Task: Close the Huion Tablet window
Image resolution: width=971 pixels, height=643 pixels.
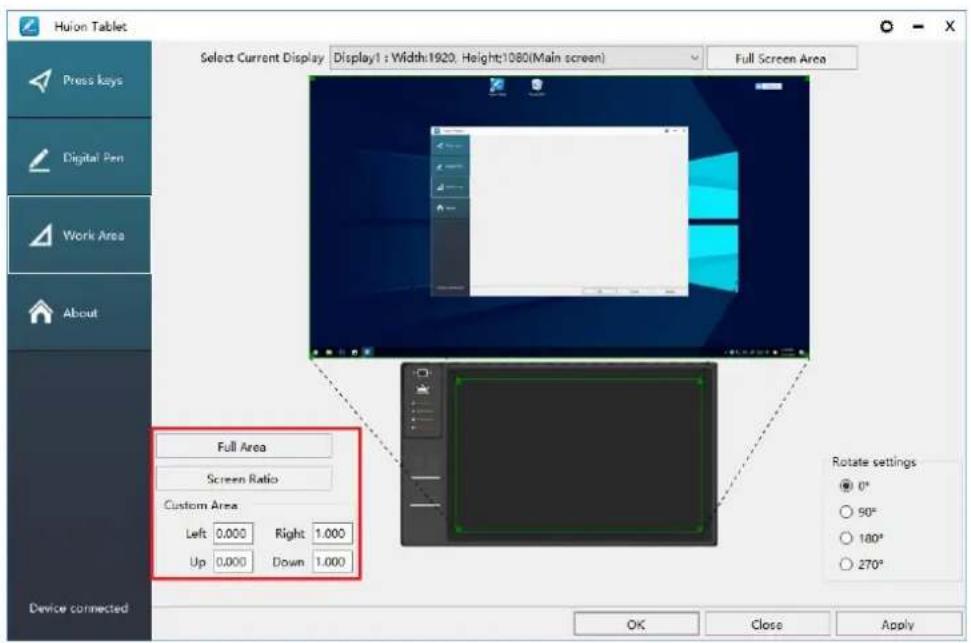Action: [x=949, y=26]
